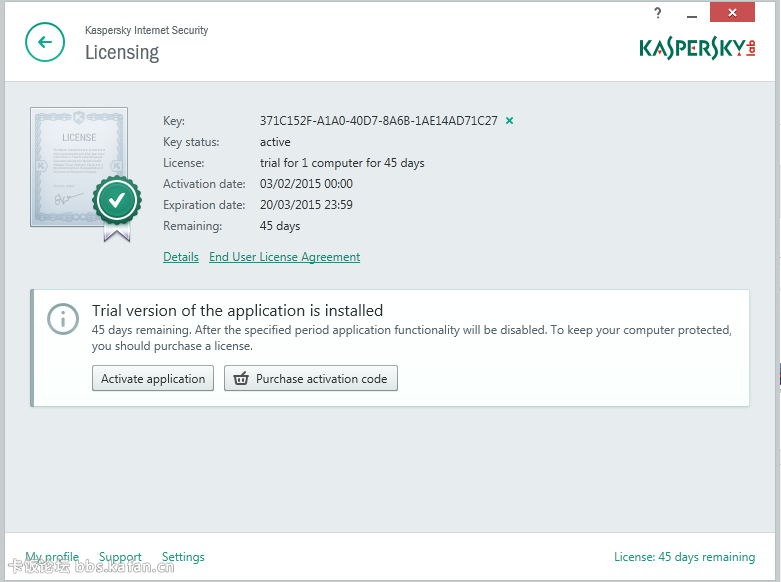Open help via the question mark icon

click(x=658, y=13)
